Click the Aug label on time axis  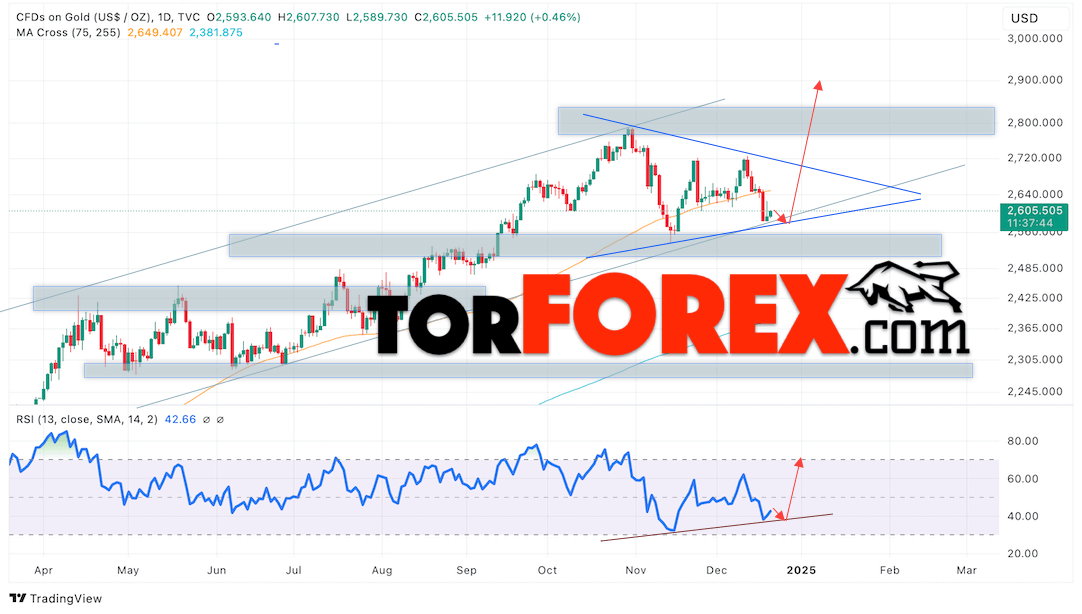pos(382,571)
